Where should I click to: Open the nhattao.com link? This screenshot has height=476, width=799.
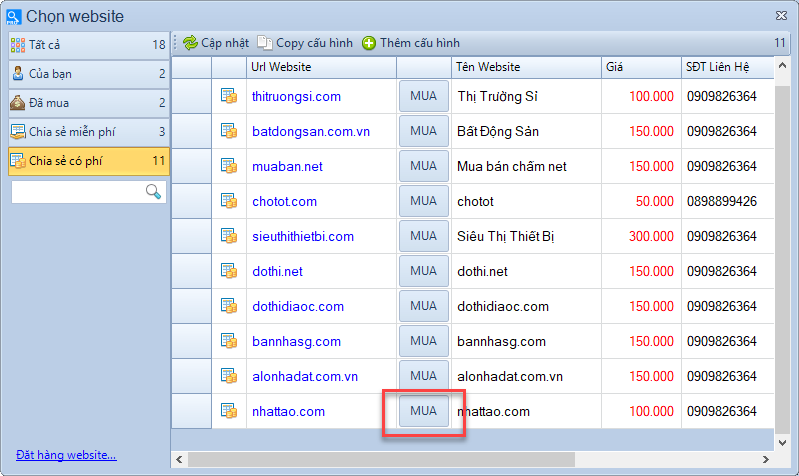click(x=288, y=411)
